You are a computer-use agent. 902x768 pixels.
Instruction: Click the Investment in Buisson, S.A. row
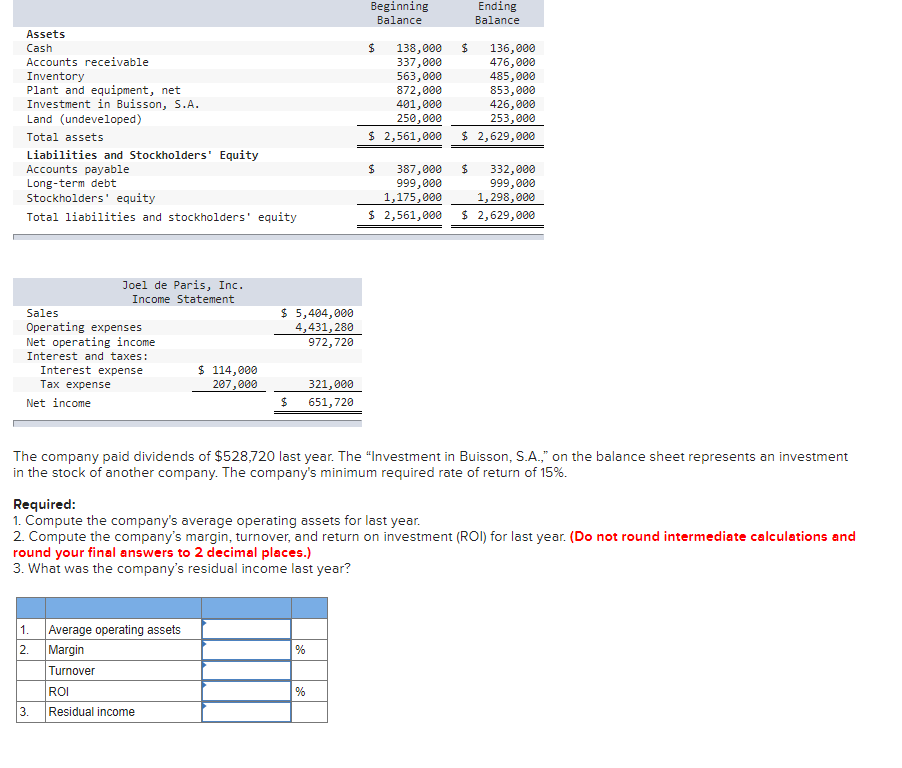tap(278, 104)
